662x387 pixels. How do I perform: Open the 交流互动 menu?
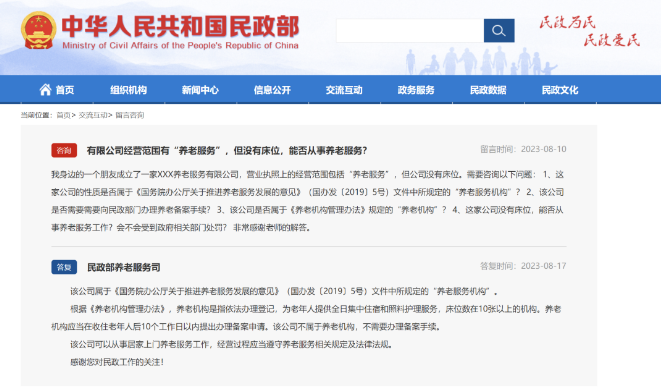point(344,90)
